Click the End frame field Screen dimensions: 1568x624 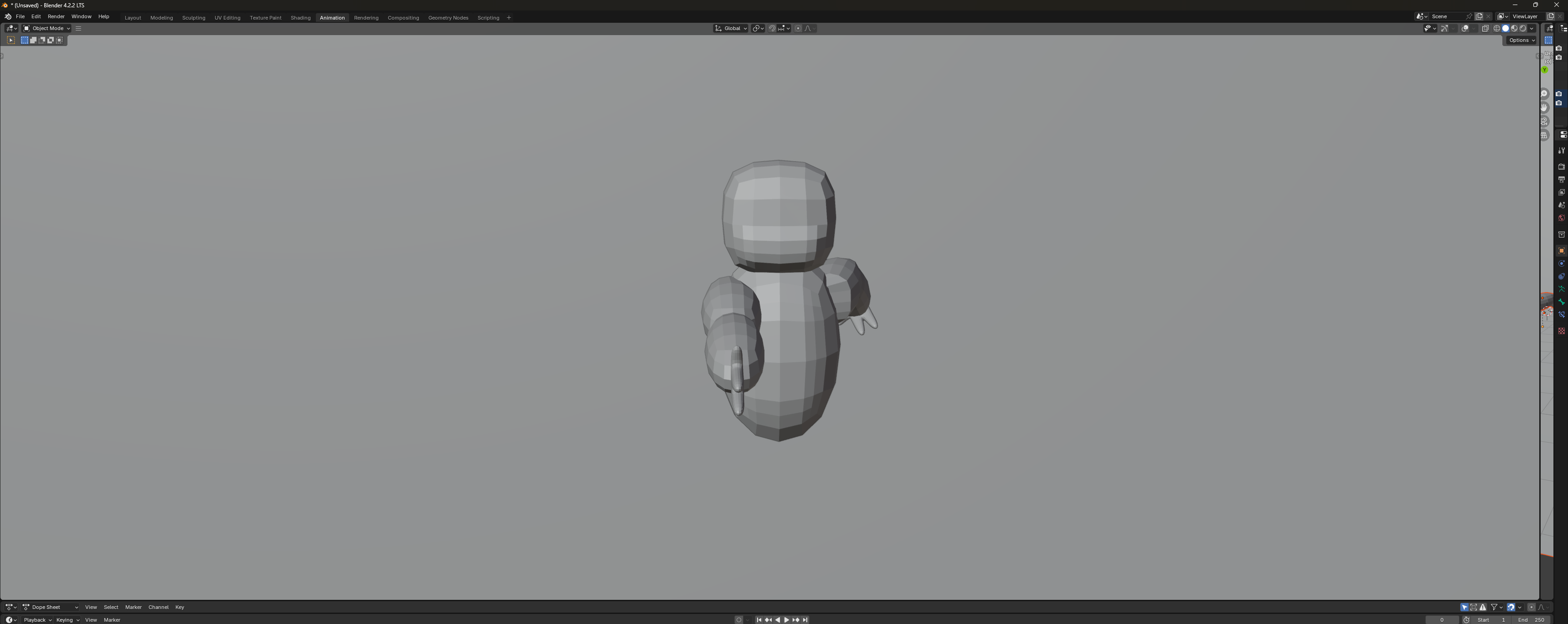pos(1532,620)
